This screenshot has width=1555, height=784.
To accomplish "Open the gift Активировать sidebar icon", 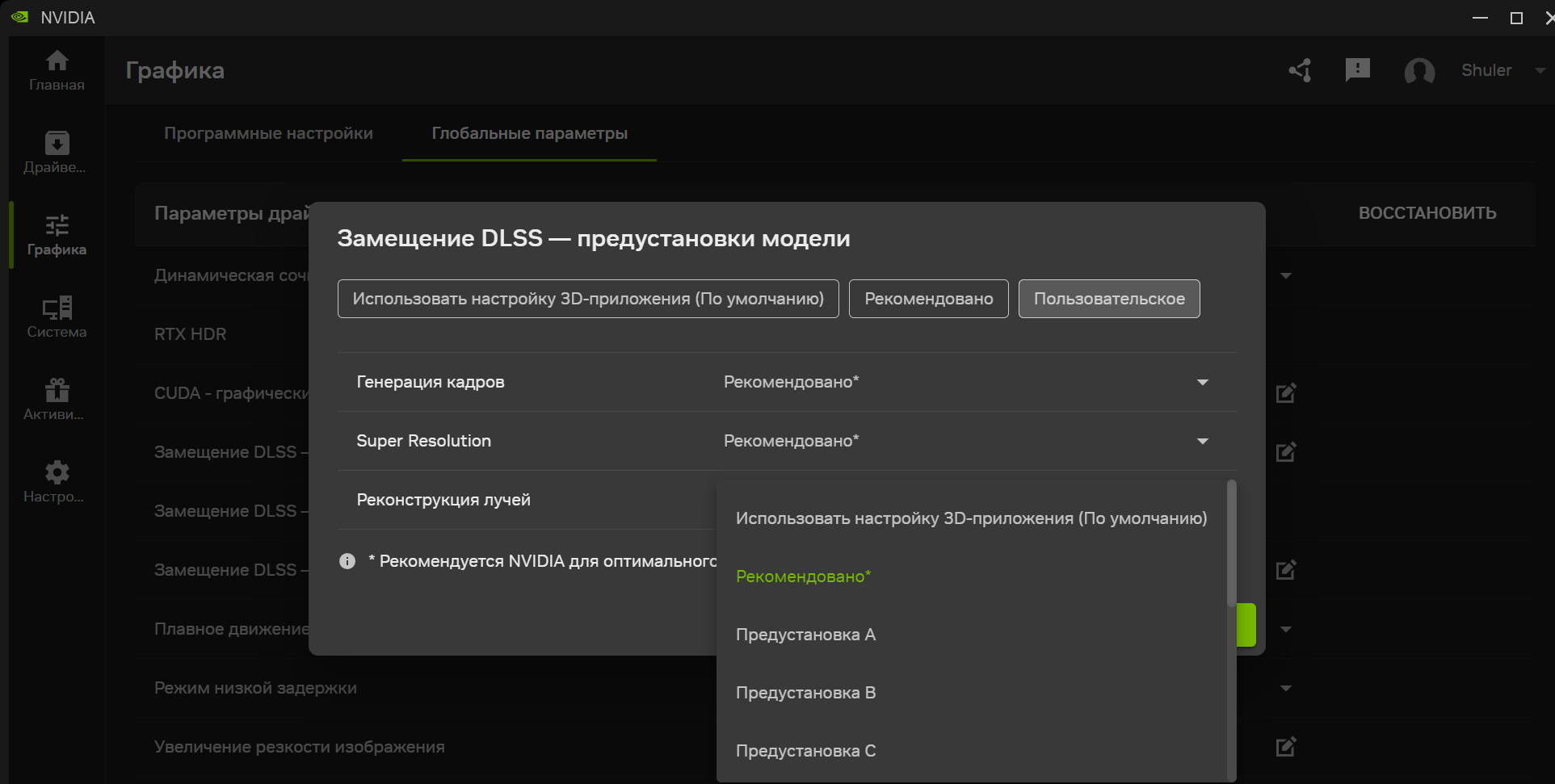I will point(57,390).
